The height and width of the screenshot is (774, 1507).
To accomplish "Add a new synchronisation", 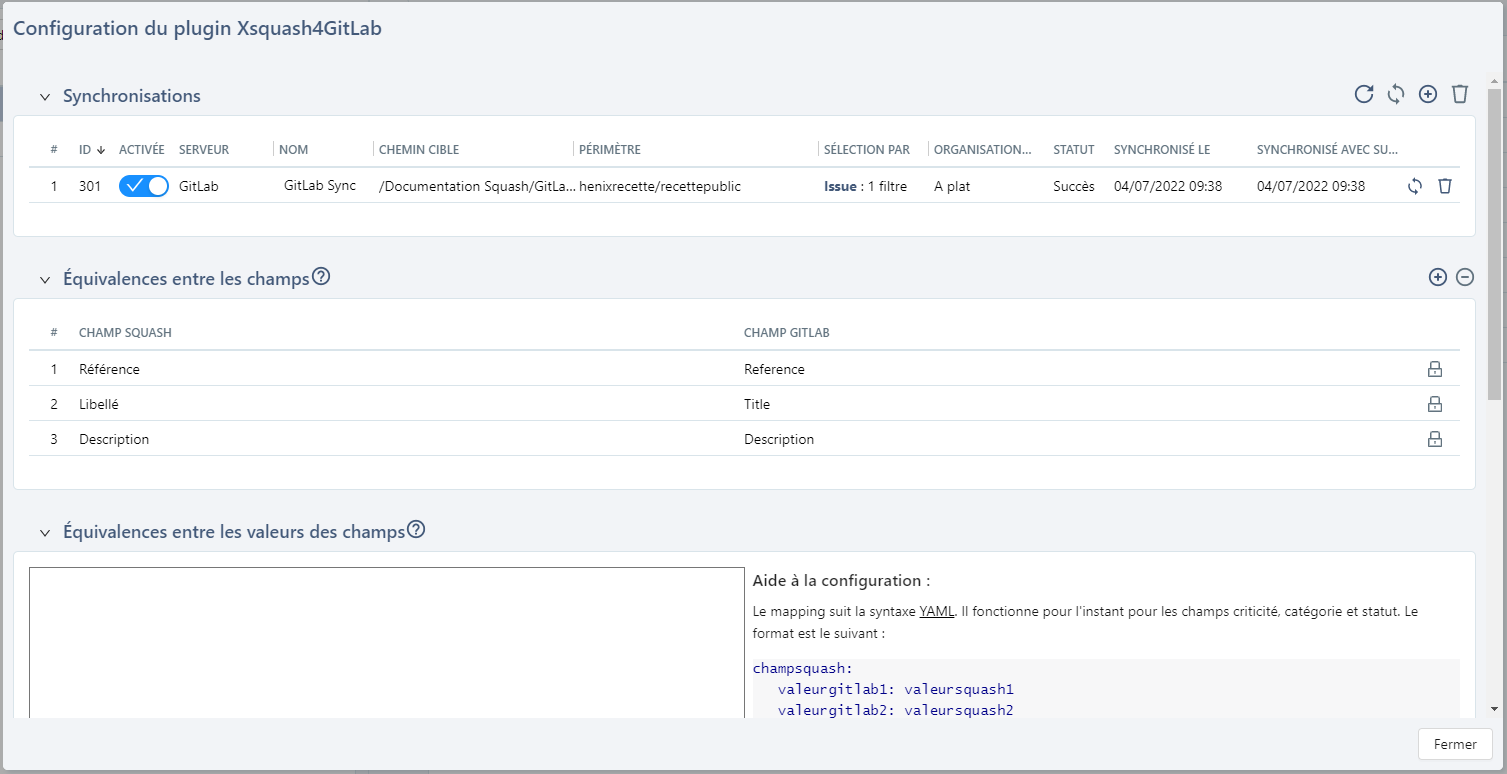I will 1428,94.
